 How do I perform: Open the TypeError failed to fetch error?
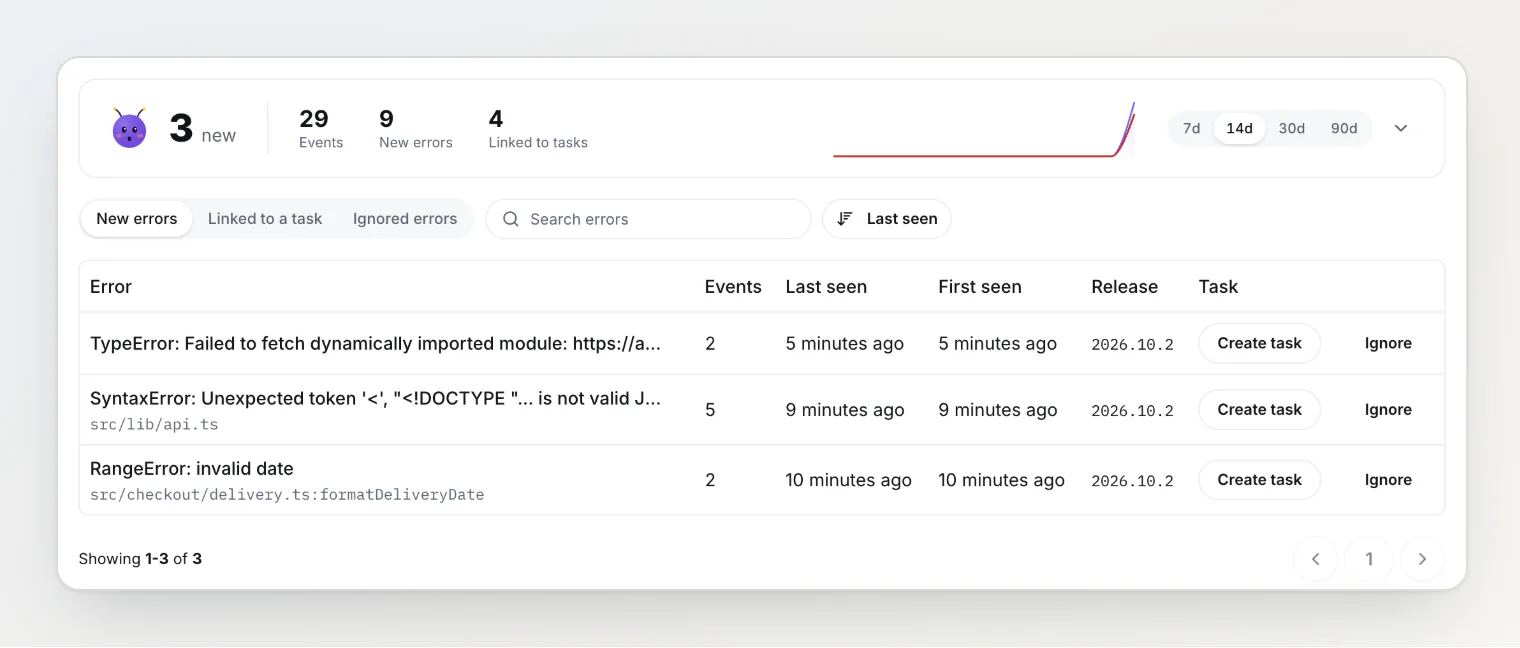pyautogui.click(x=376, y=344)
